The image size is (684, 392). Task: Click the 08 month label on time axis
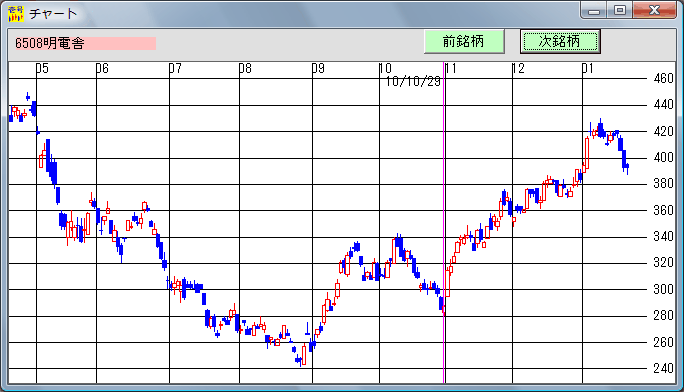click(x=245, y=68)
